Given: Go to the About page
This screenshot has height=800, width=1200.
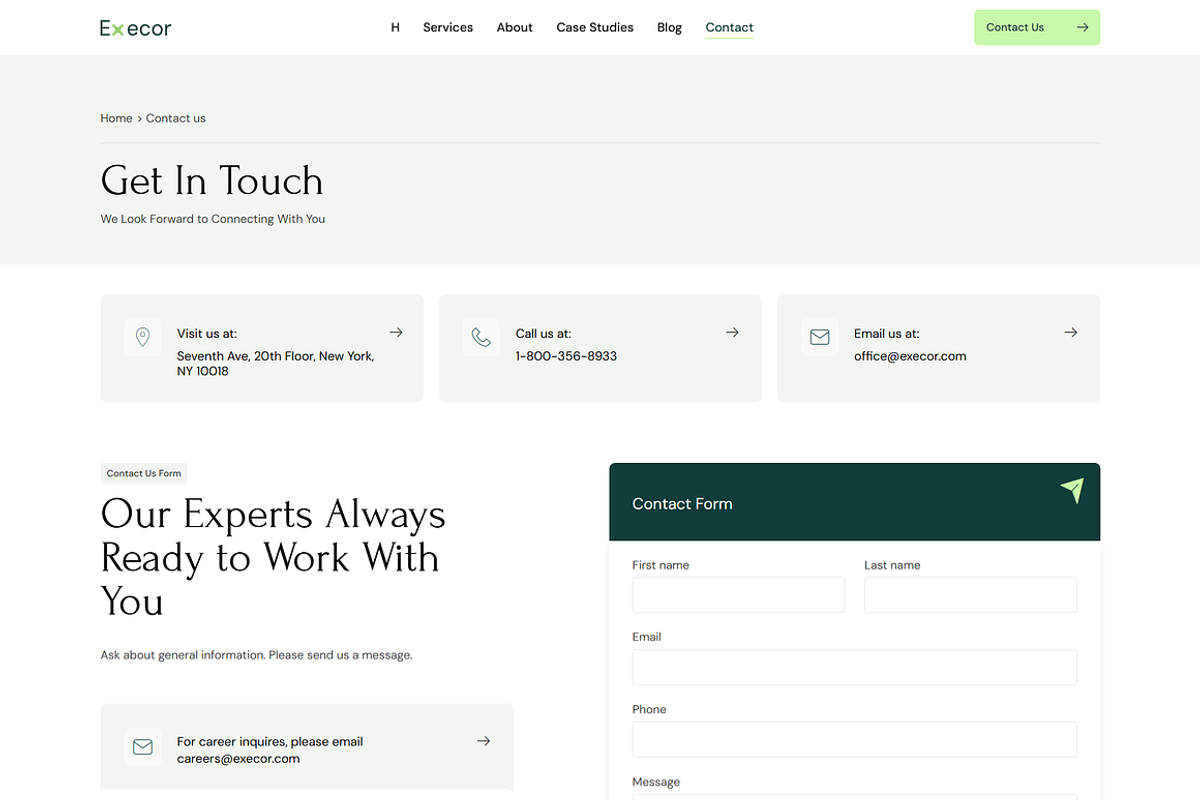Looking at the screenshot, I should 515,28.
